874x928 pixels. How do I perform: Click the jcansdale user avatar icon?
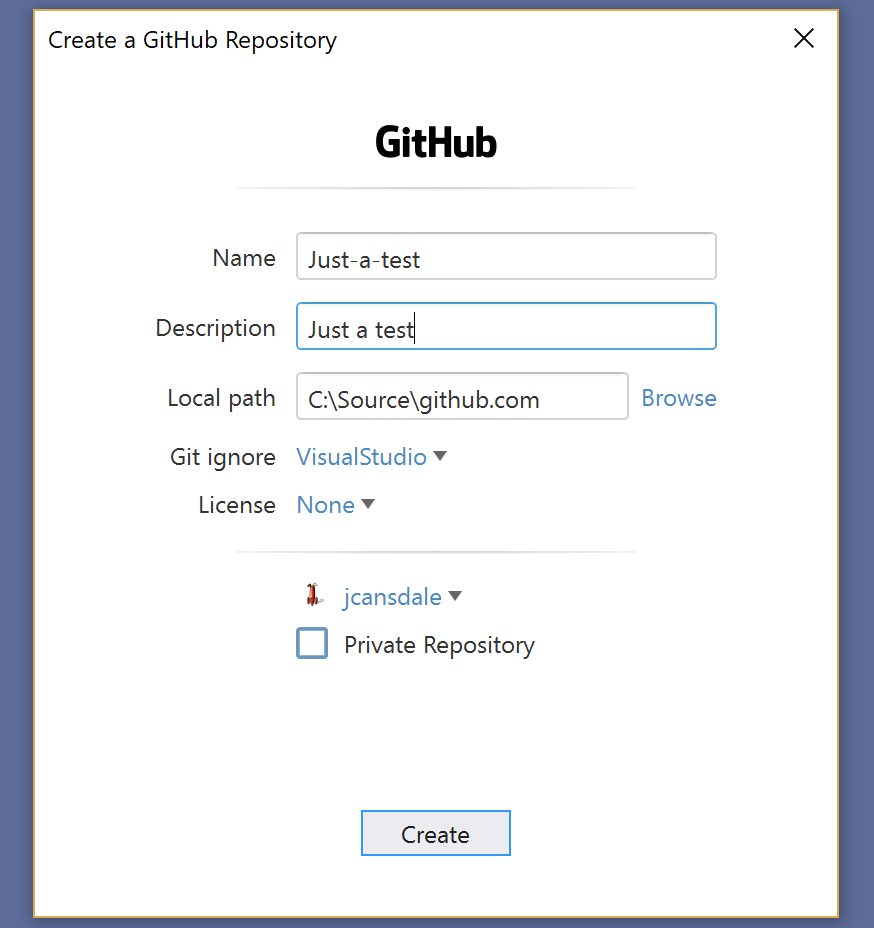(313, 595)
